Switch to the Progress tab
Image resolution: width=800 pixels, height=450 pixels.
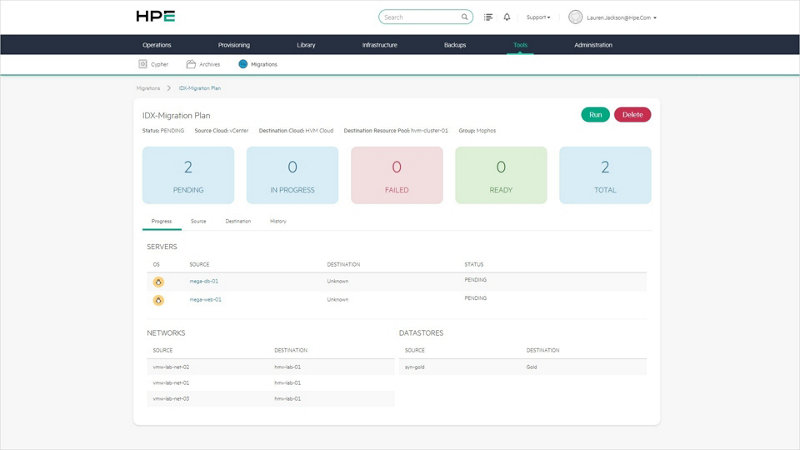(162, 221)
